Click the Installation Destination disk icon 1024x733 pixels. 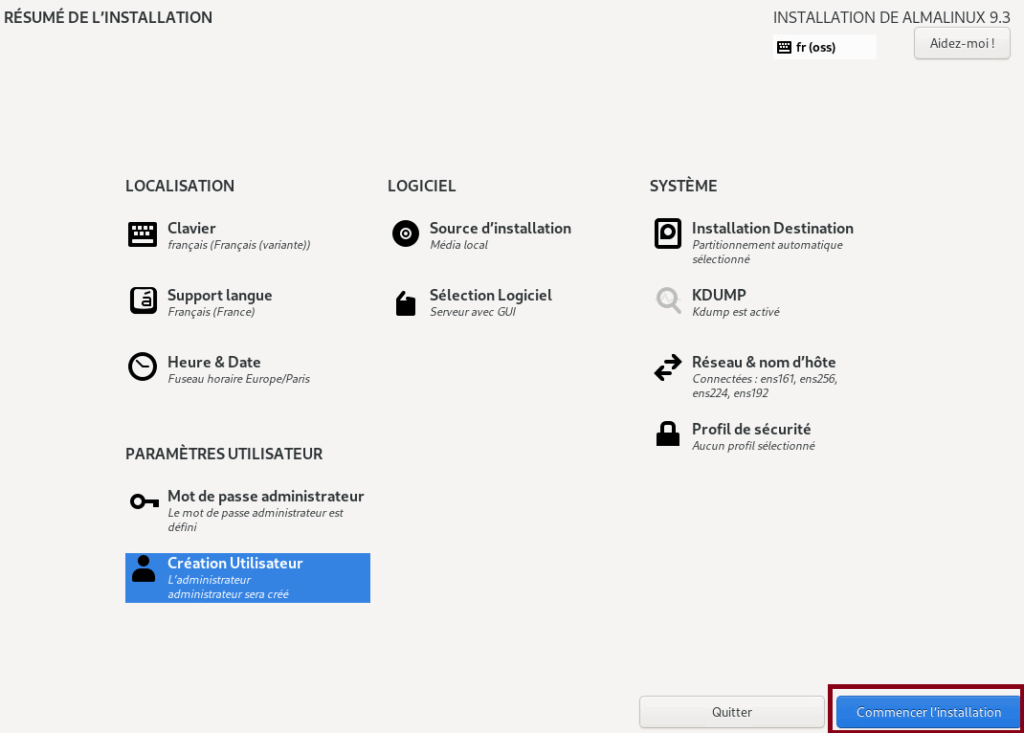668,234
